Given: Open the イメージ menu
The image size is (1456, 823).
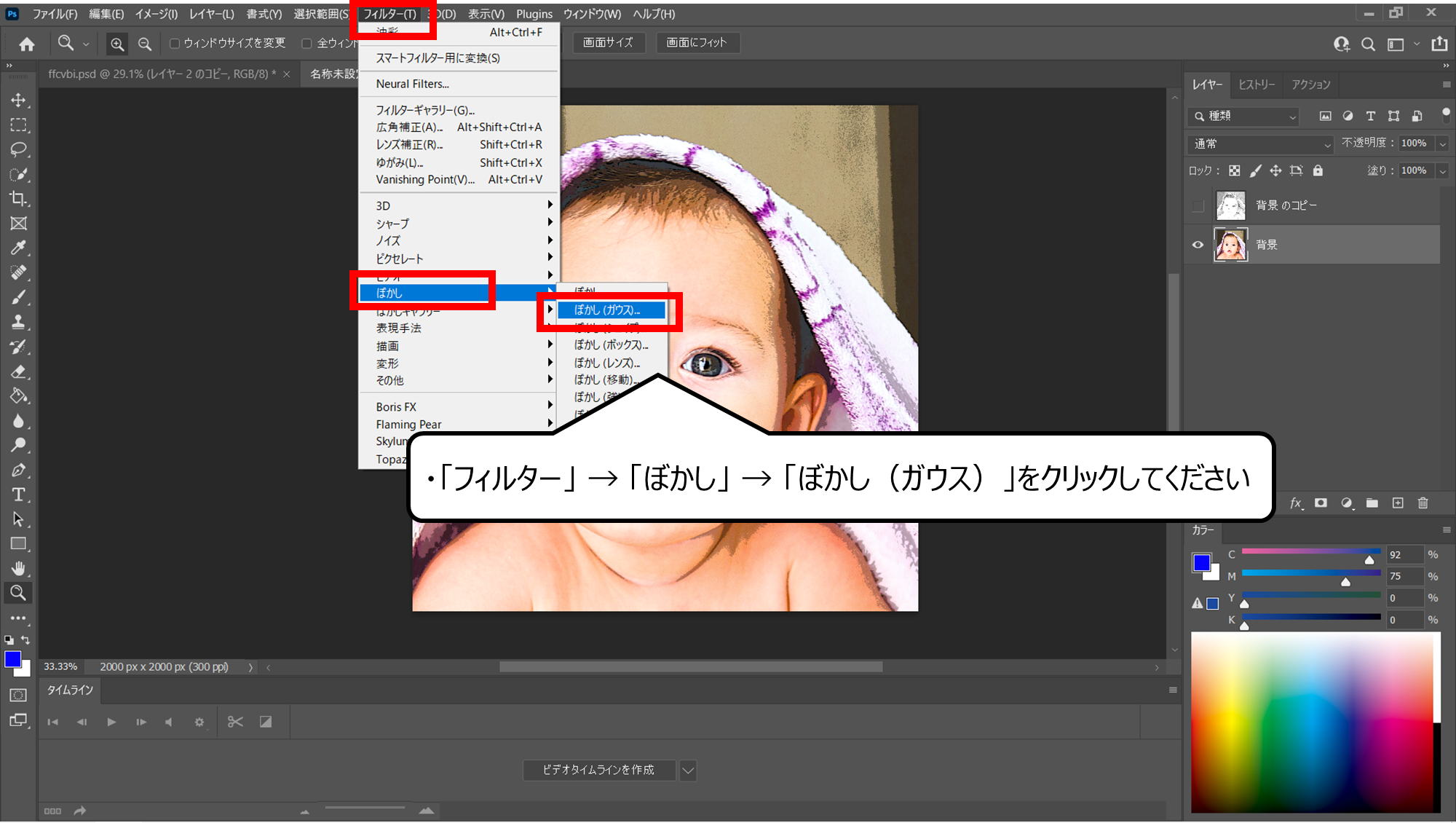Looking at the screenshot, I should [x=157, y=14].
